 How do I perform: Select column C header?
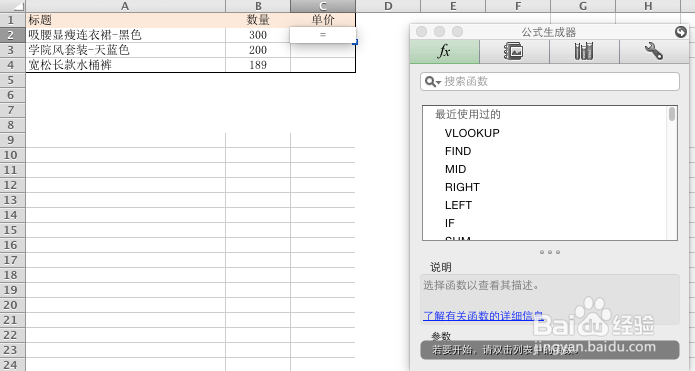323,6
